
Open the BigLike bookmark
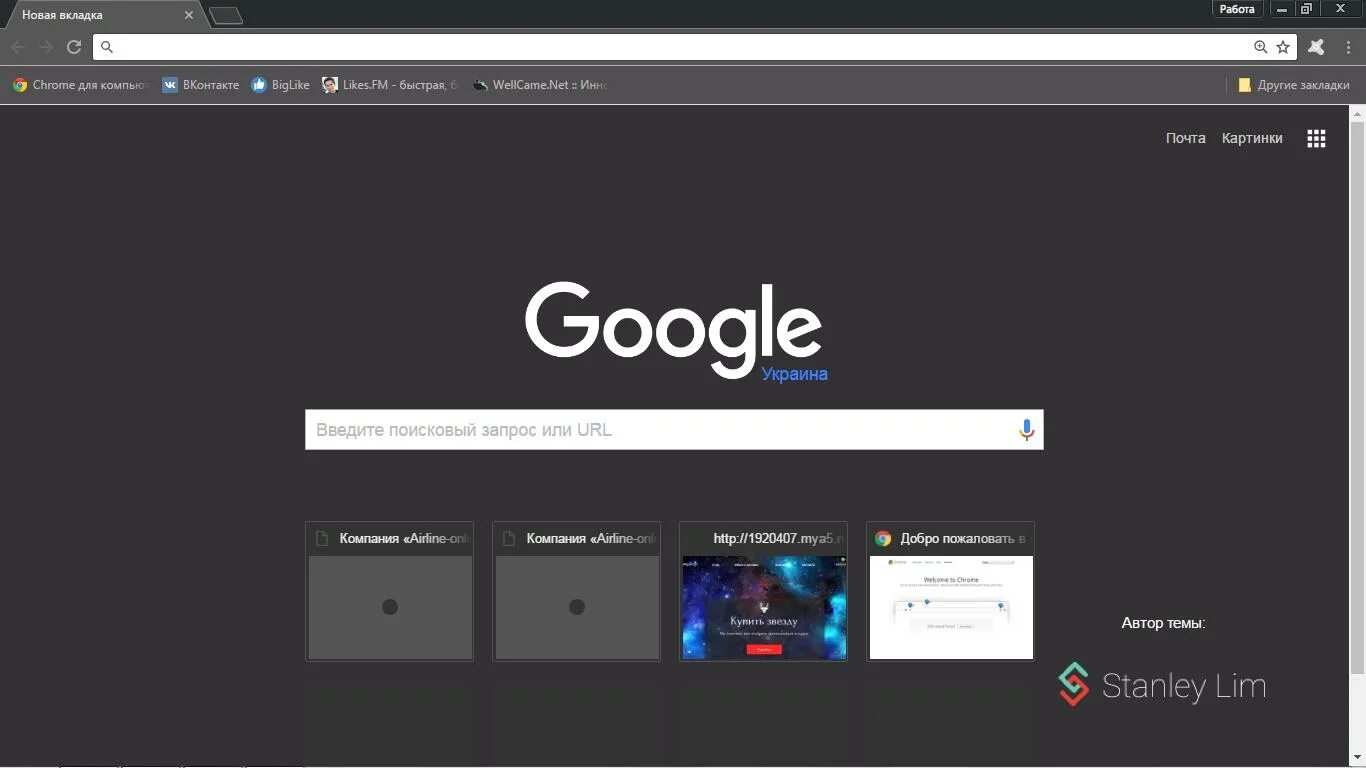281,85
